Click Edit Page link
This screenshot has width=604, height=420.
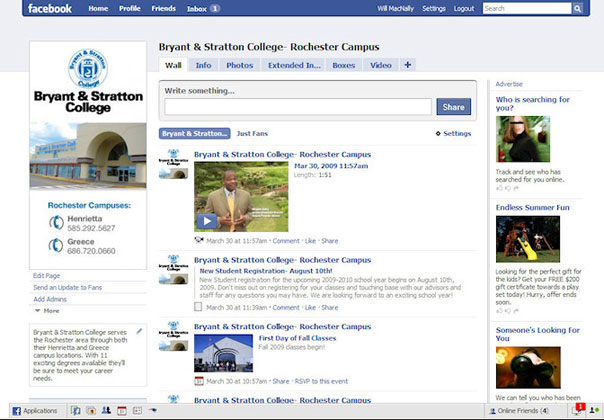[x=46, y=276]
